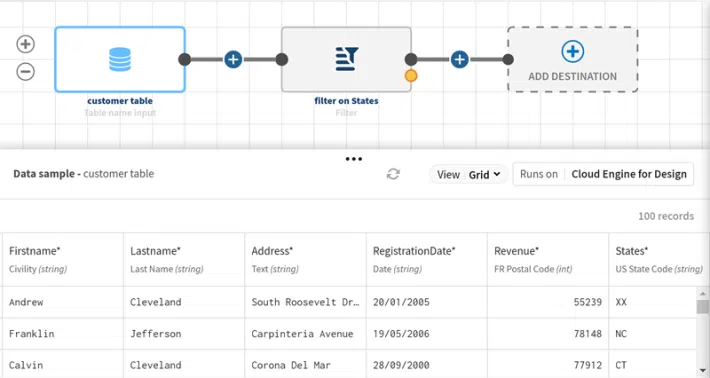Open the Runs on Cloud Engine selector
The width and height of the screenshot is (710, 378).
click(x=603, y=174)
